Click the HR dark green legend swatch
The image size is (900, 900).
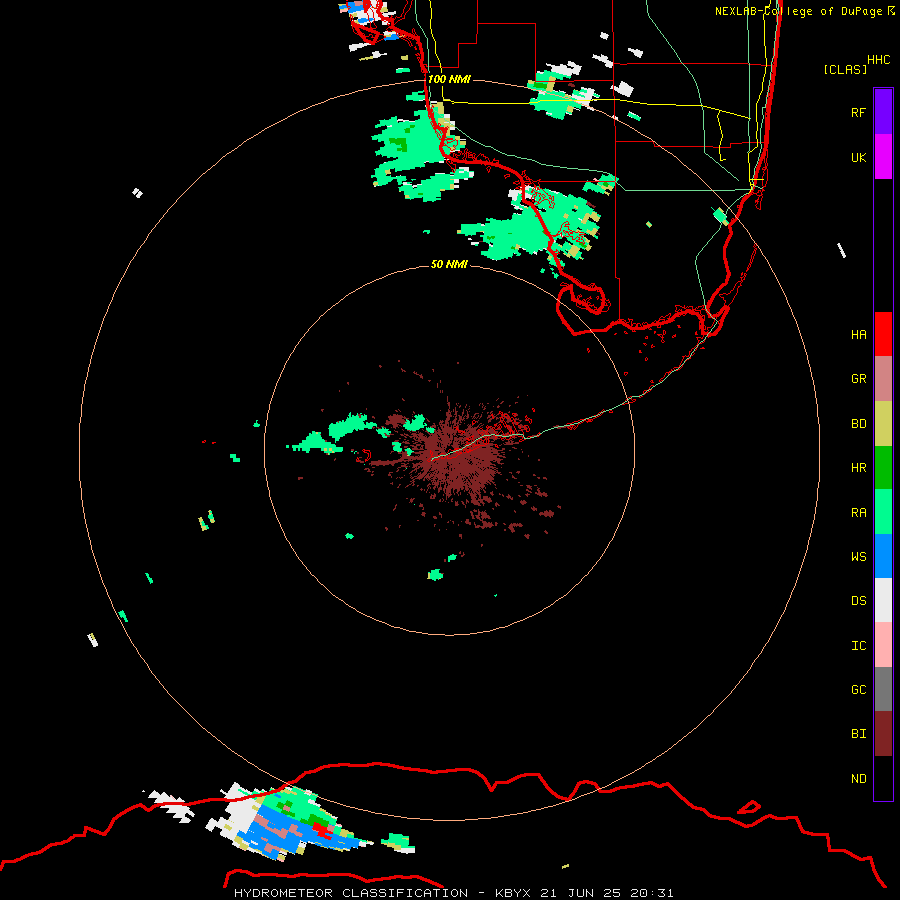coord(883,468)
